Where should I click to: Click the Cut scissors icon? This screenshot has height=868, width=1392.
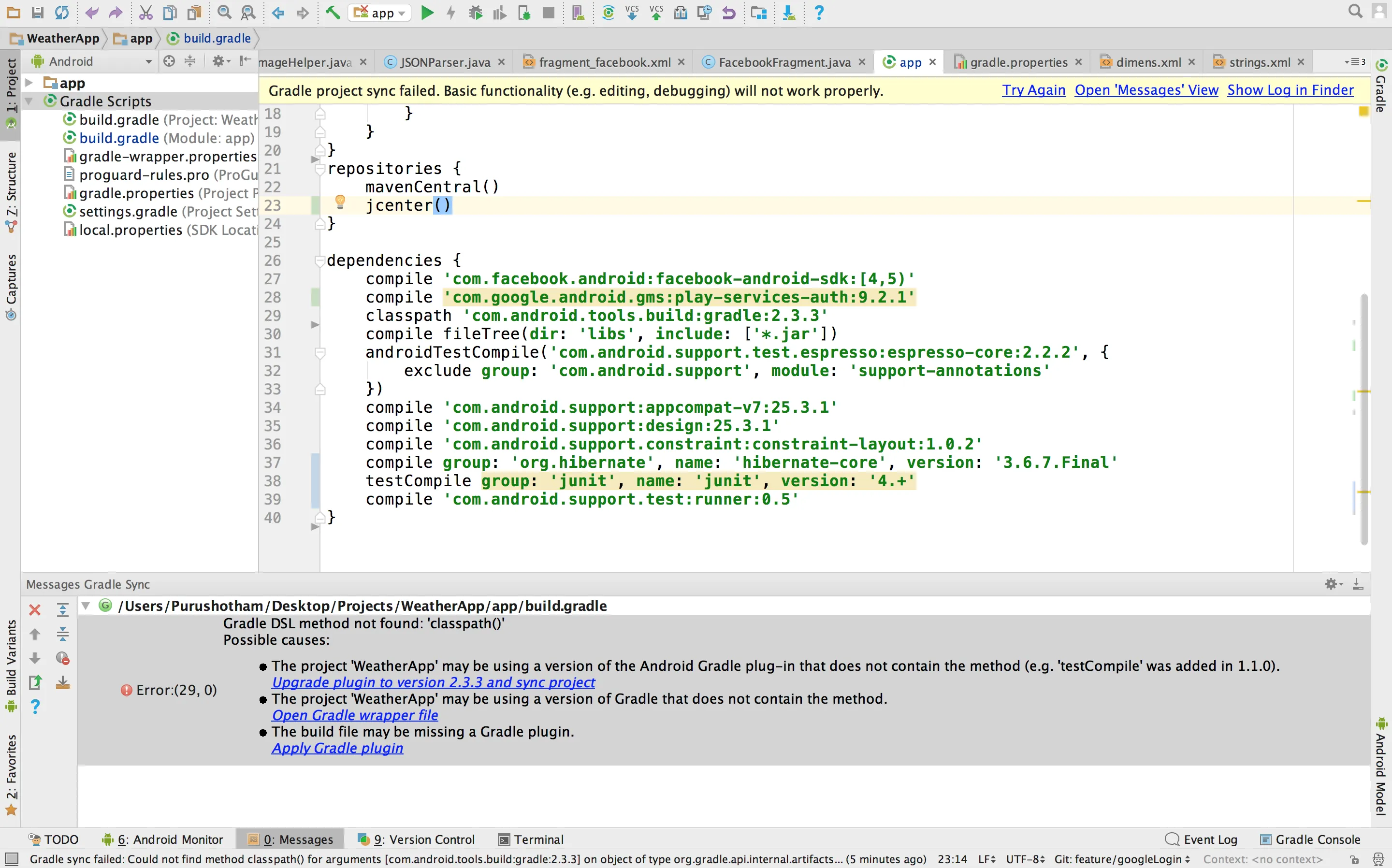click(146, 13)
